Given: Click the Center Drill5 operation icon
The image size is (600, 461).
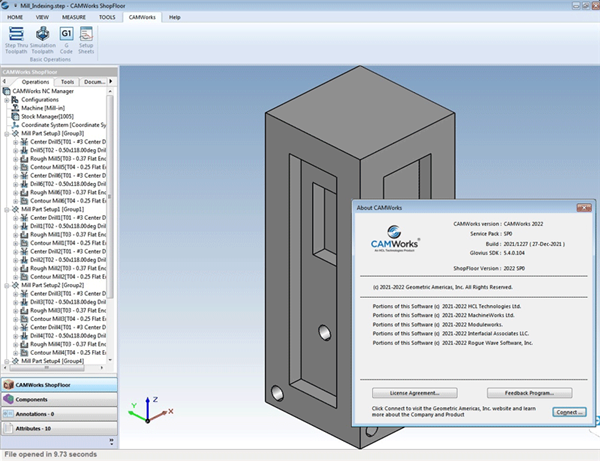Looking at the screenshot, I should click(x=24, y=142).
